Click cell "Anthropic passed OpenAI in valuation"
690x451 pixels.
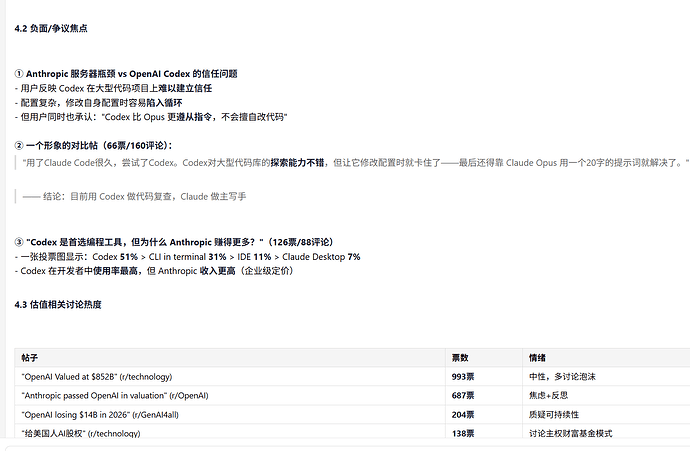pos(230,396)
